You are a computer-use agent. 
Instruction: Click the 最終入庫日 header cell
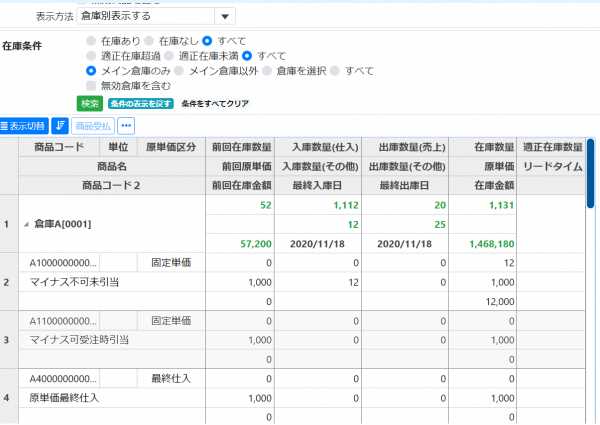(x=318, y=186)
